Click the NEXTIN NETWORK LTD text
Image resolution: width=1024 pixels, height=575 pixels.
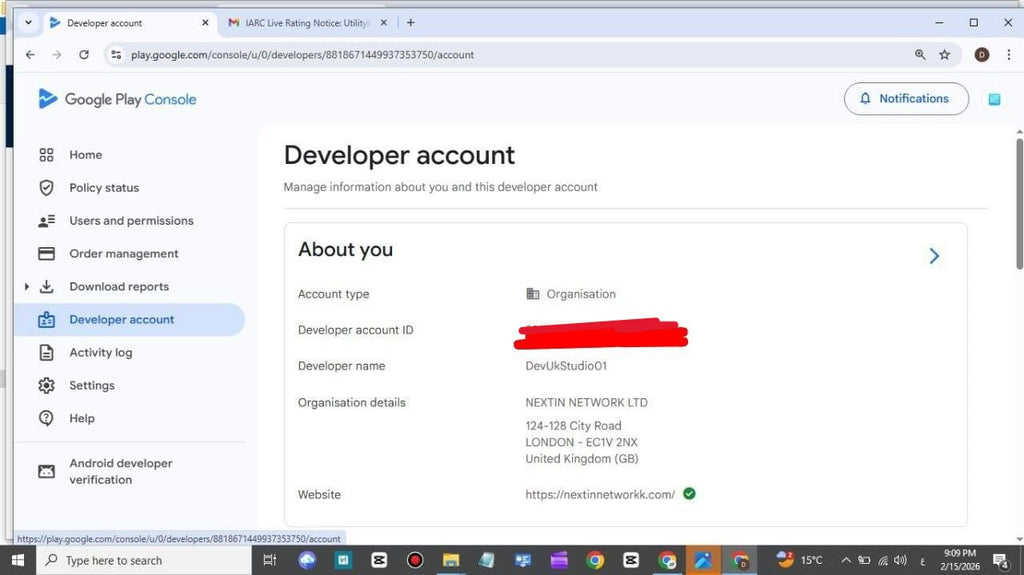click(586, 402)
